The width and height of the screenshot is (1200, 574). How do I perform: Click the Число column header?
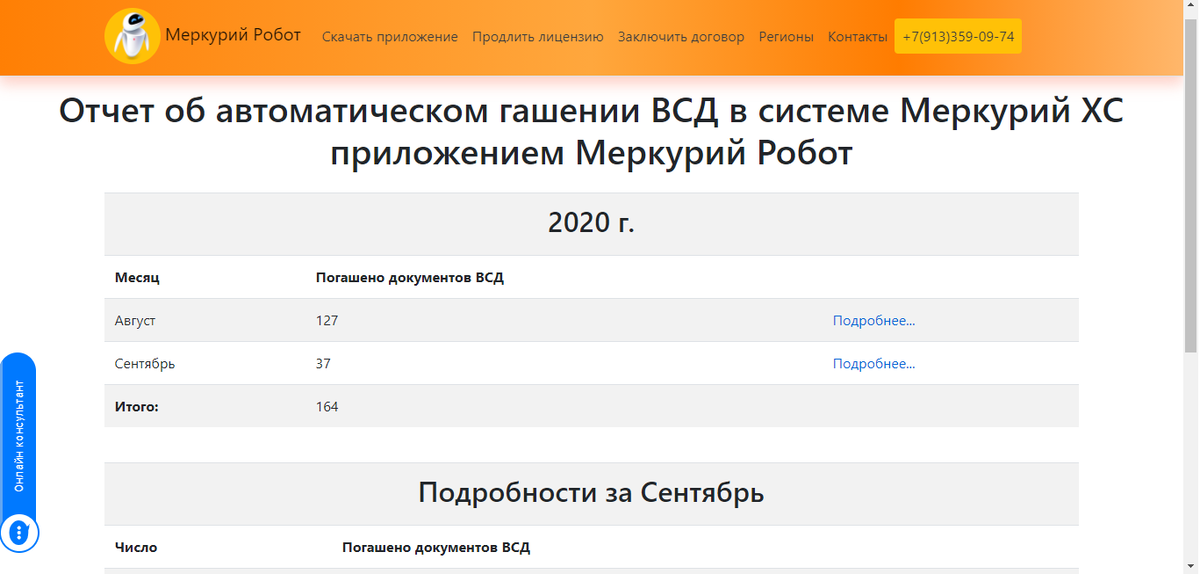(x=136, y=548)
